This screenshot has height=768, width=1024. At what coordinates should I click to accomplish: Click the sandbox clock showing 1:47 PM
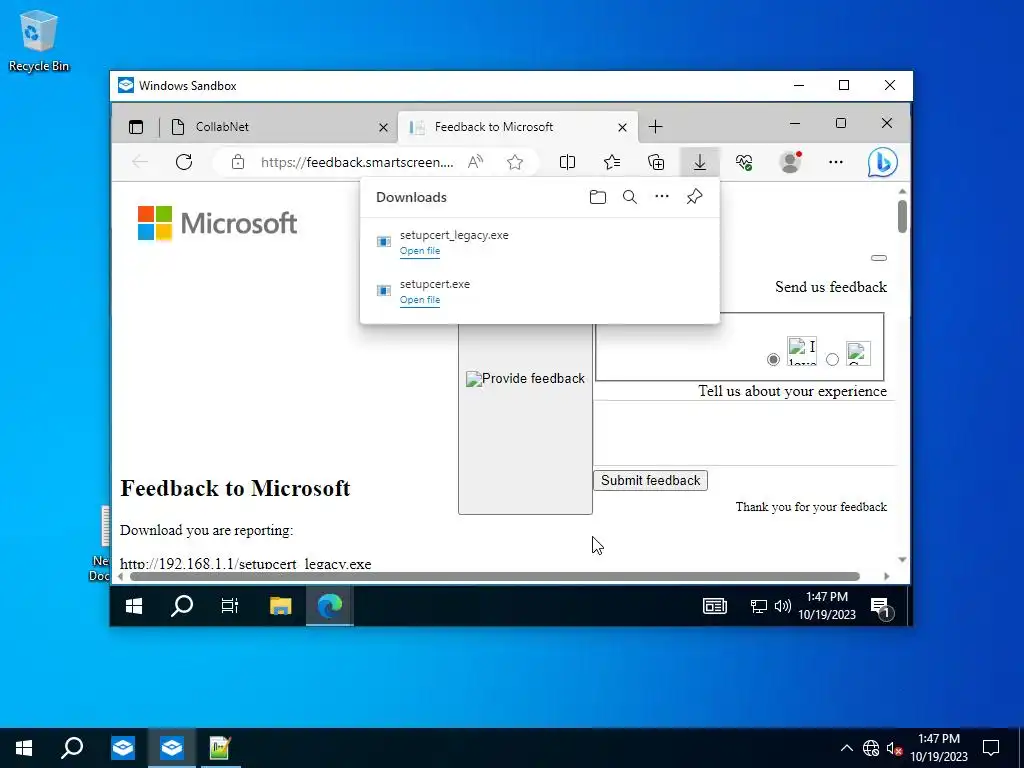(826, 605)
